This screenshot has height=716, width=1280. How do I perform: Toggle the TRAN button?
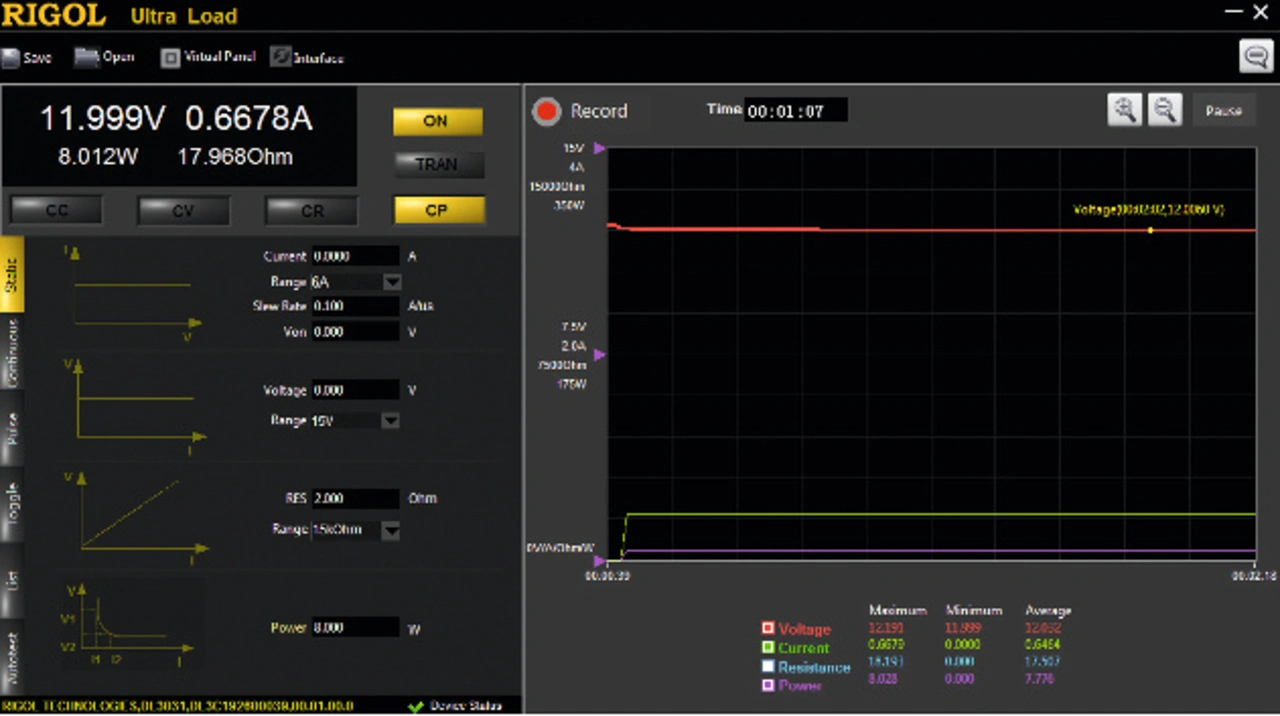[437, 164]
